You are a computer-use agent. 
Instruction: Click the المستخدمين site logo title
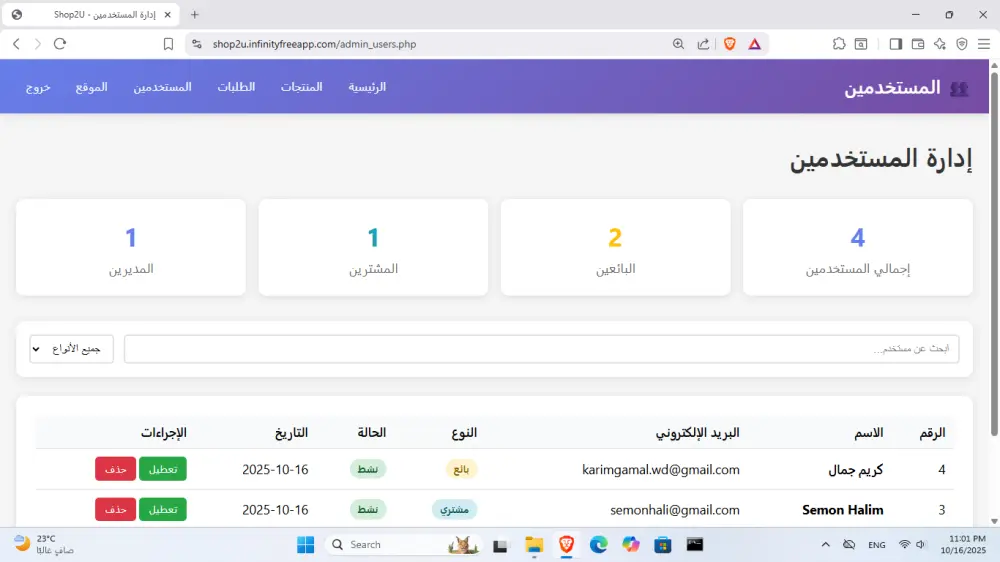coord(906,87)
